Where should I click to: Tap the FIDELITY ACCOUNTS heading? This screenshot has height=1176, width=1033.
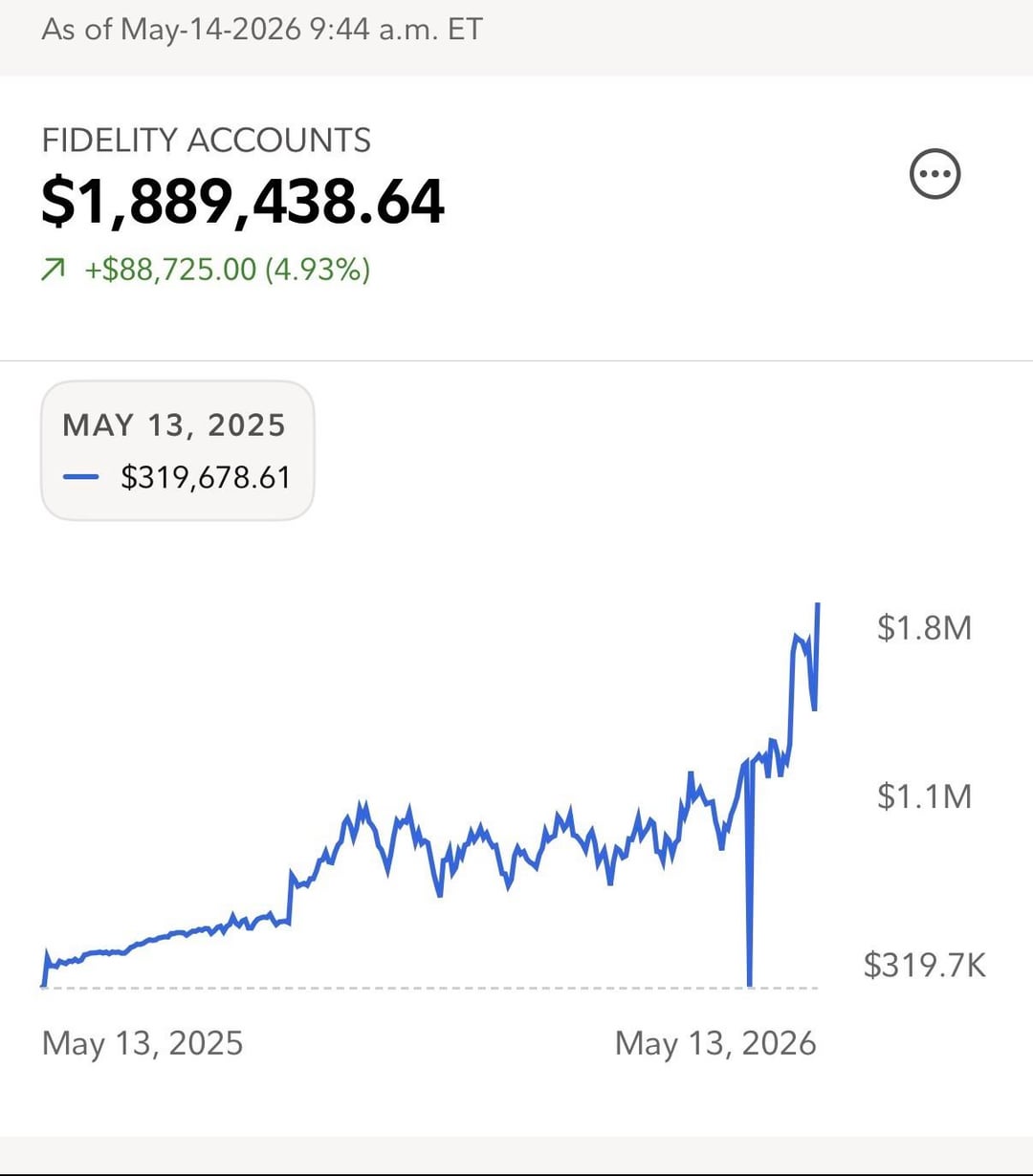pyautogui.click(x=207, y=141)
